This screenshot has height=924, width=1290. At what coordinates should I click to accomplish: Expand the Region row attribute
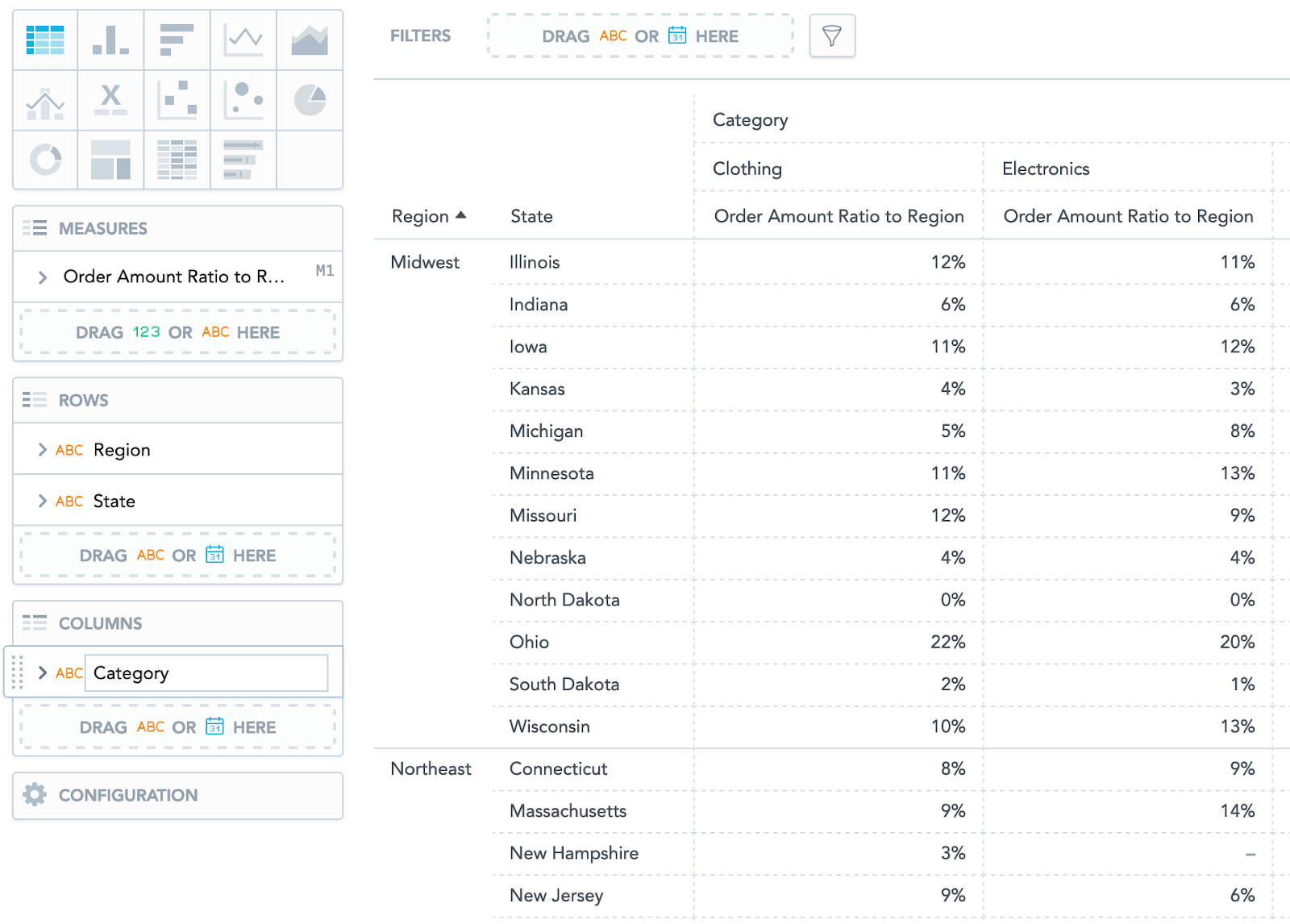(43, 450)
